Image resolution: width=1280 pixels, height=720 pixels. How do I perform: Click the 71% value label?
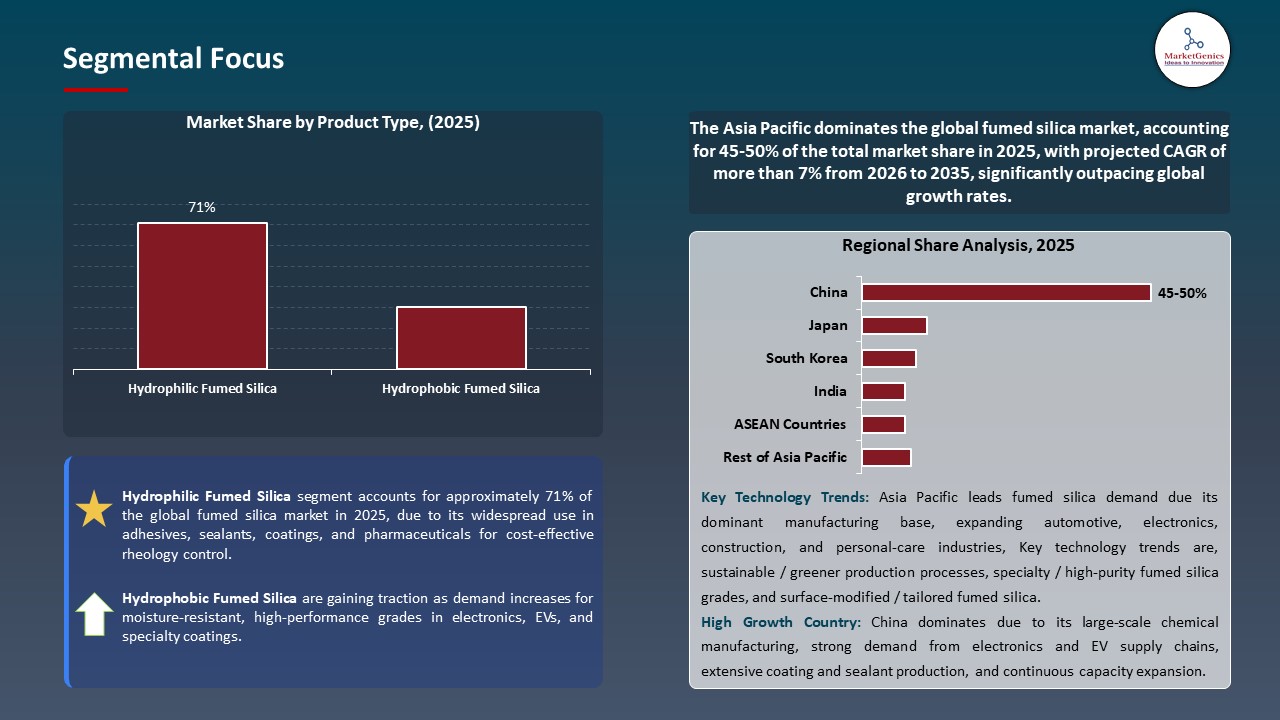tap(202, 207)
